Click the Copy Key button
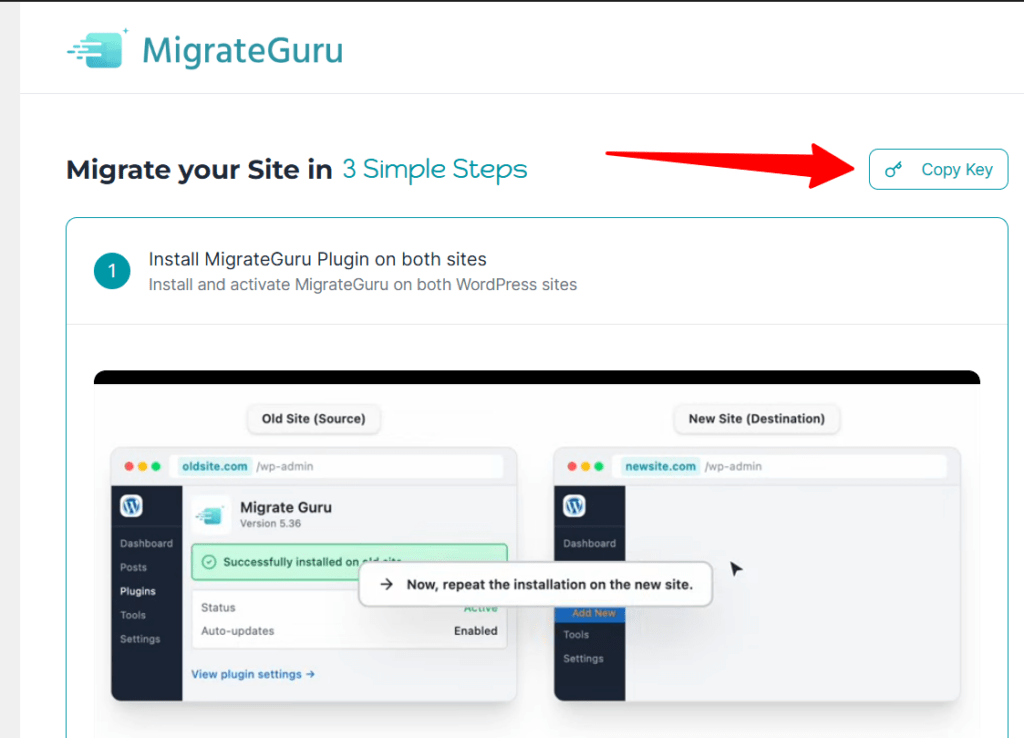 click(x=938, y=169)
